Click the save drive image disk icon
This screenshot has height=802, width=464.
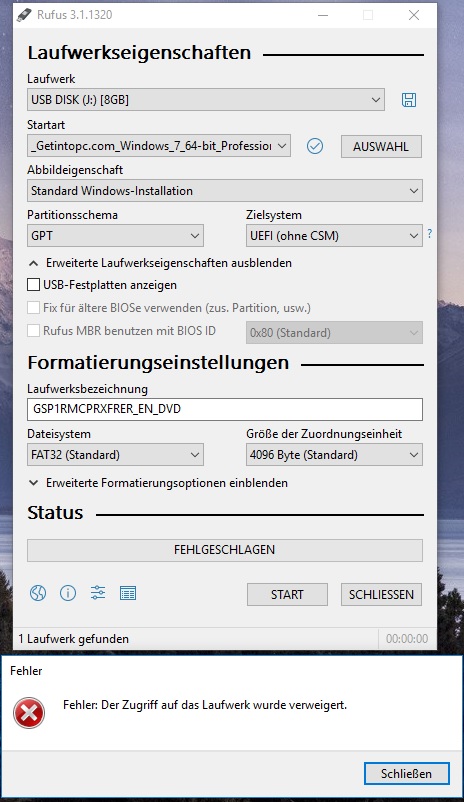tap(409, 100)
